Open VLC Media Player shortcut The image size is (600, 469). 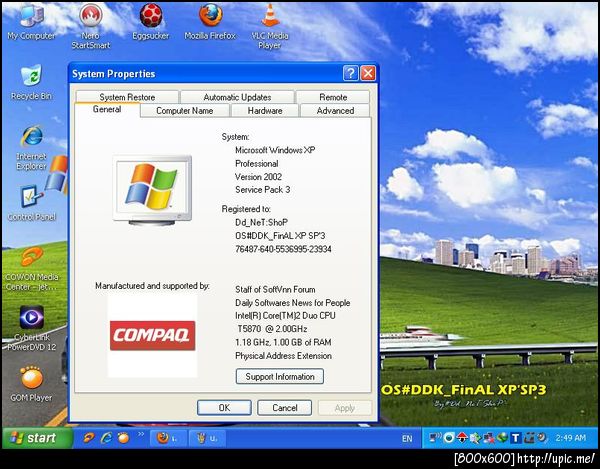pos(270,27)
